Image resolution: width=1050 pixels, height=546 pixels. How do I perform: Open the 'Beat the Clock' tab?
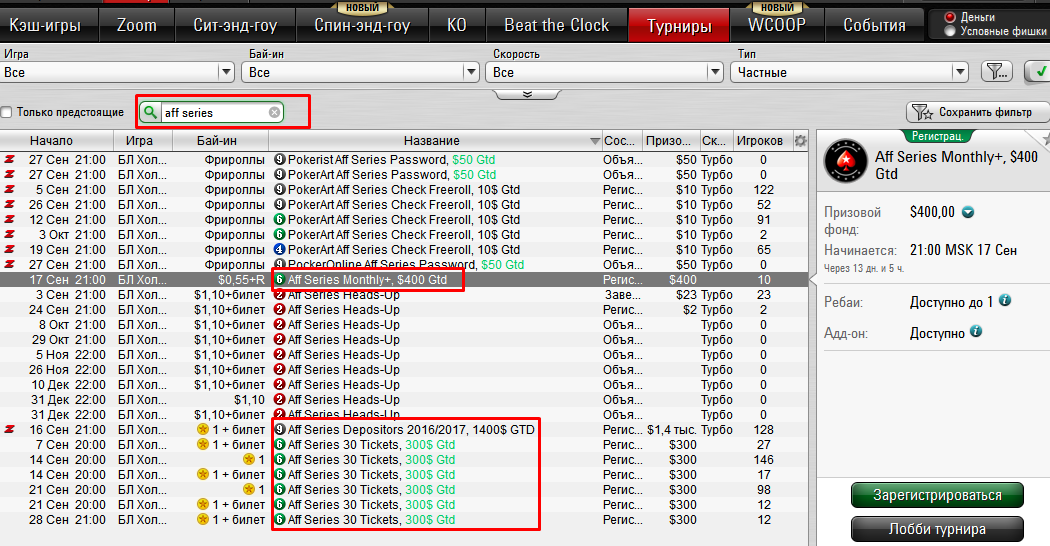pyautogui.click(x=556, y=25)
